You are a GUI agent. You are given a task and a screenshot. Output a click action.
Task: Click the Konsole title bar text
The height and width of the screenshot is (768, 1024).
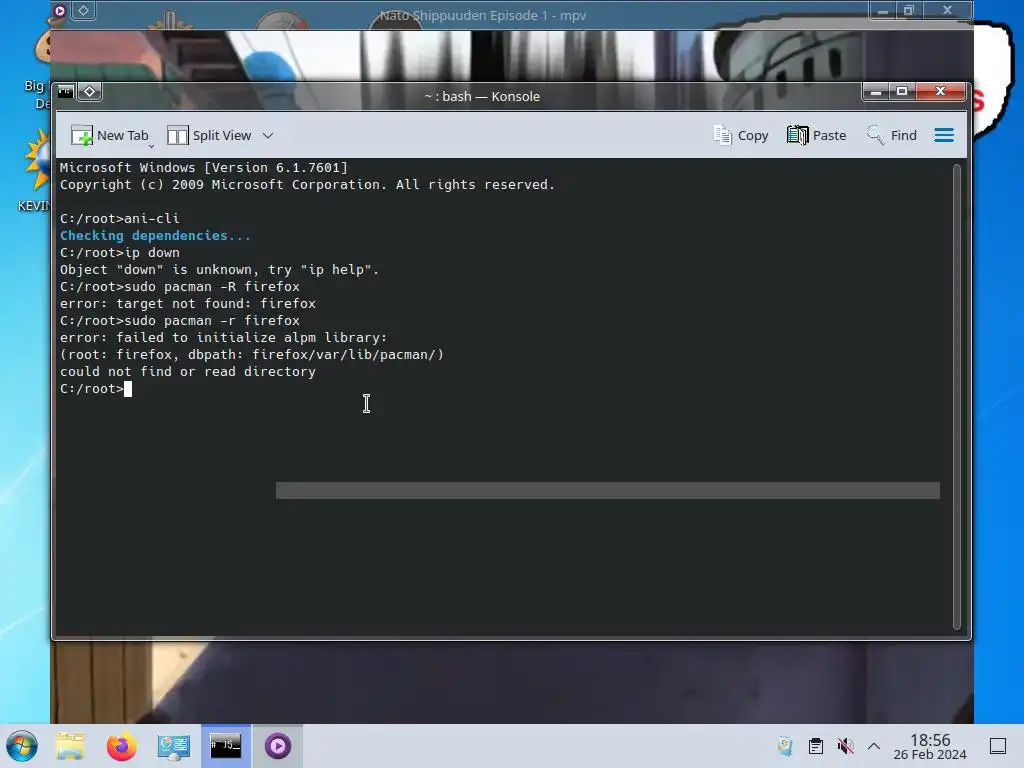click(x=482, y=97)
